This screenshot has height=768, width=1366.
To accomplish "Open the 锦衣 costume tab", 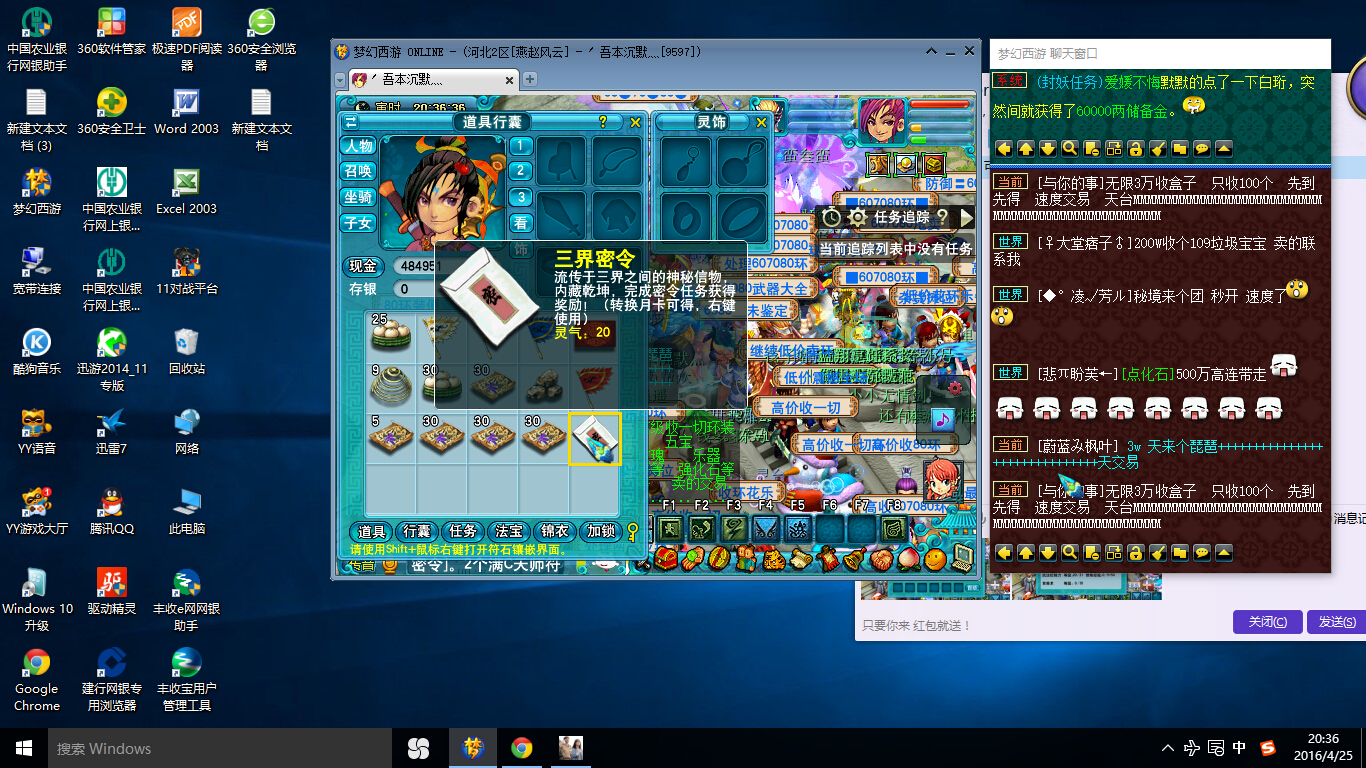I will 555,532.
